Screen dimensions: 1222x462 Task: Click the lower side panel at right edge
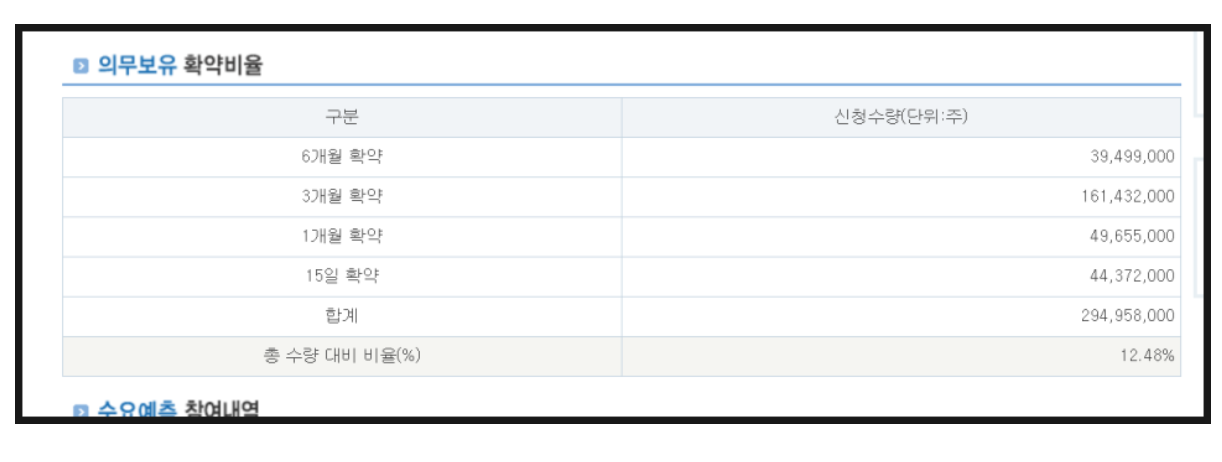(1199, 227)
